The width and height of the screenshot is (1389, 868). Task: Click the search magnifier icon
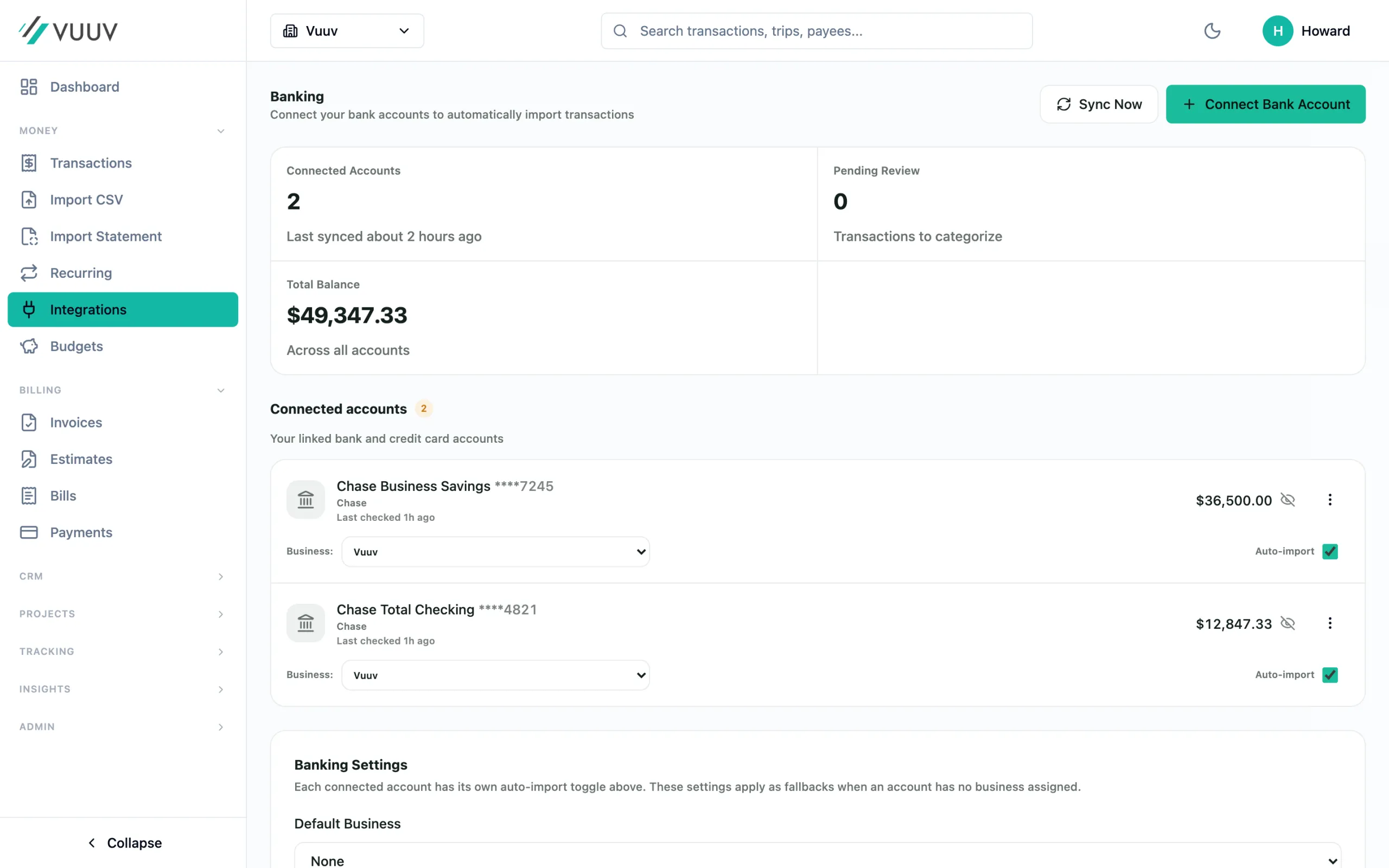pyautogui.click(x=620, y=31)
